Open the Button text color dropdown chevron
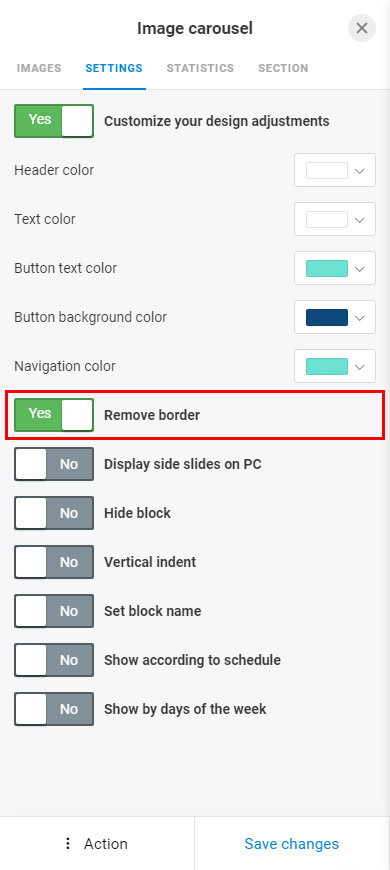The height and width of the screenshot is (870, 390). pos(359,269)
